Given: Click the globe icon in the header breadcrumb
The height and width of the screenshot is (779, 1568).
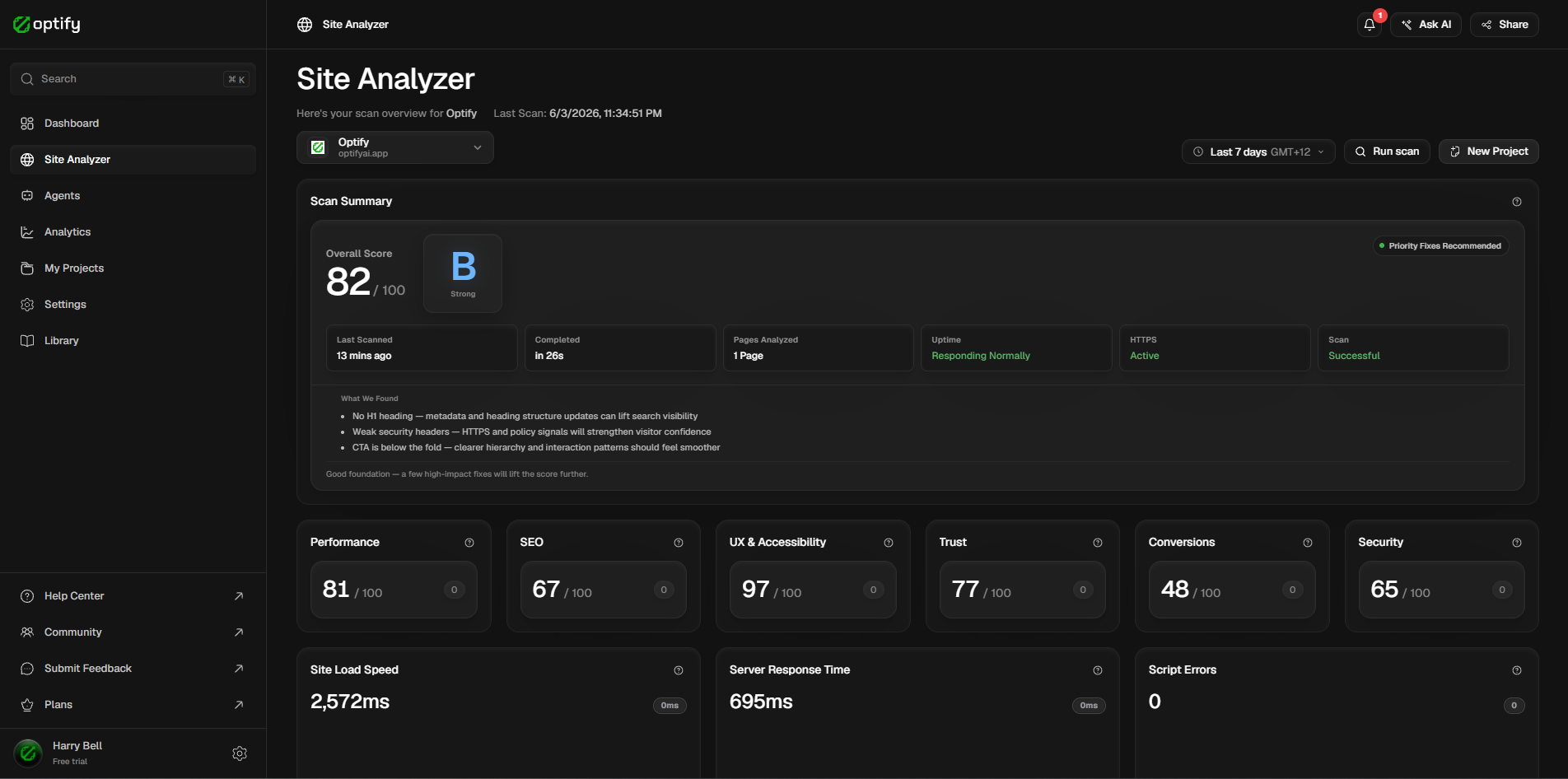Looking at the screenshot, I should point(305,25).
